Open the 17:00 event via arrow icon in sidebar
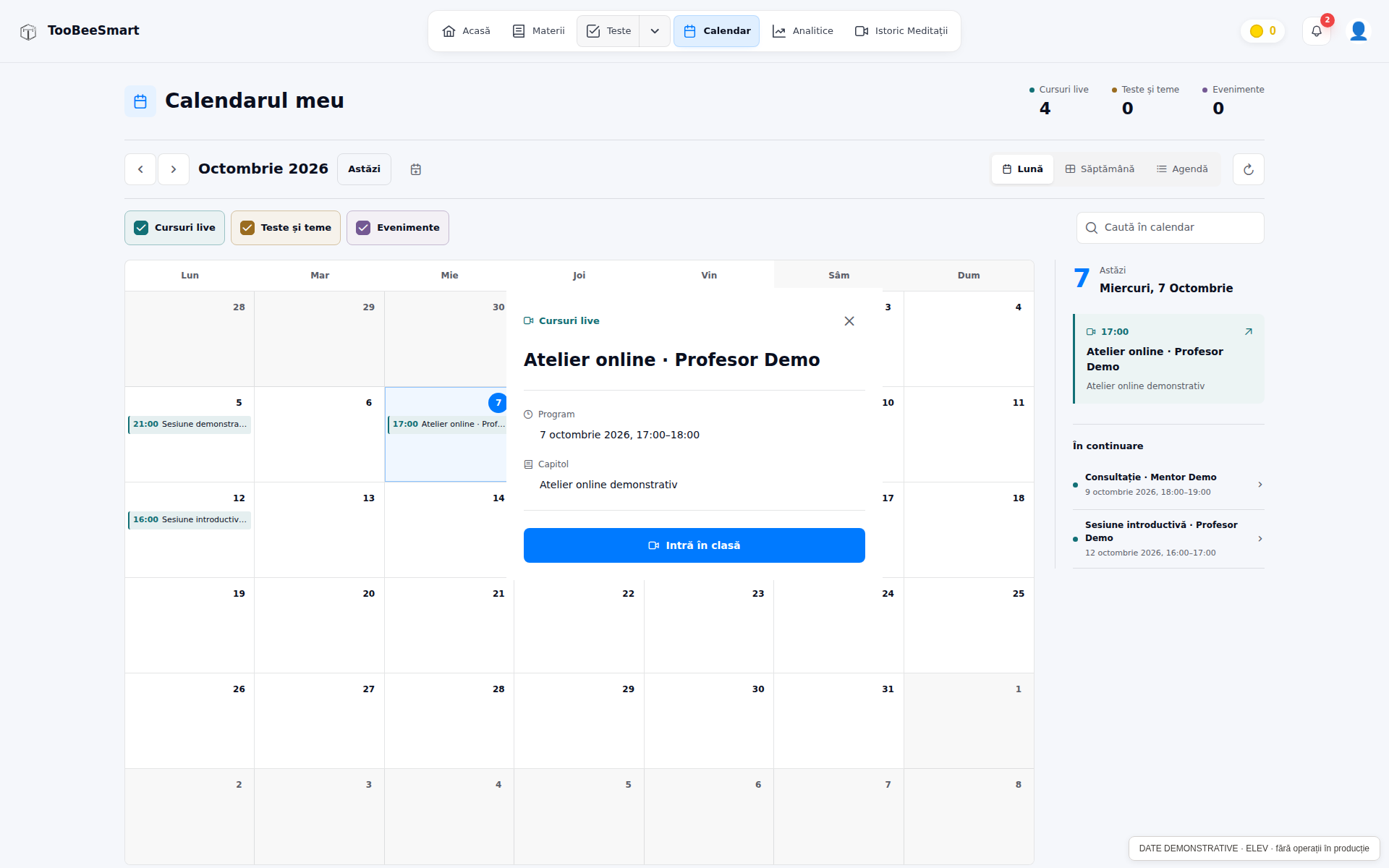This screenshot has width=1389, height=868. pos(1248,332)
